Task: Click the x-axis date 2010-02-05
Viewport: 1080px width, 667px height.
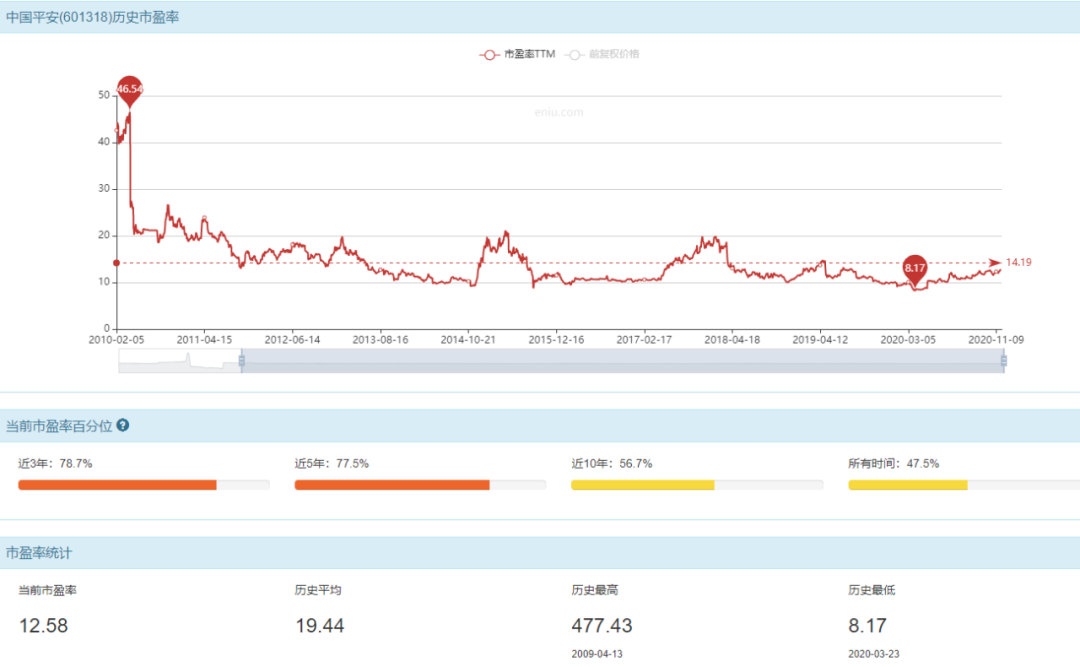Action: [116, 340]
